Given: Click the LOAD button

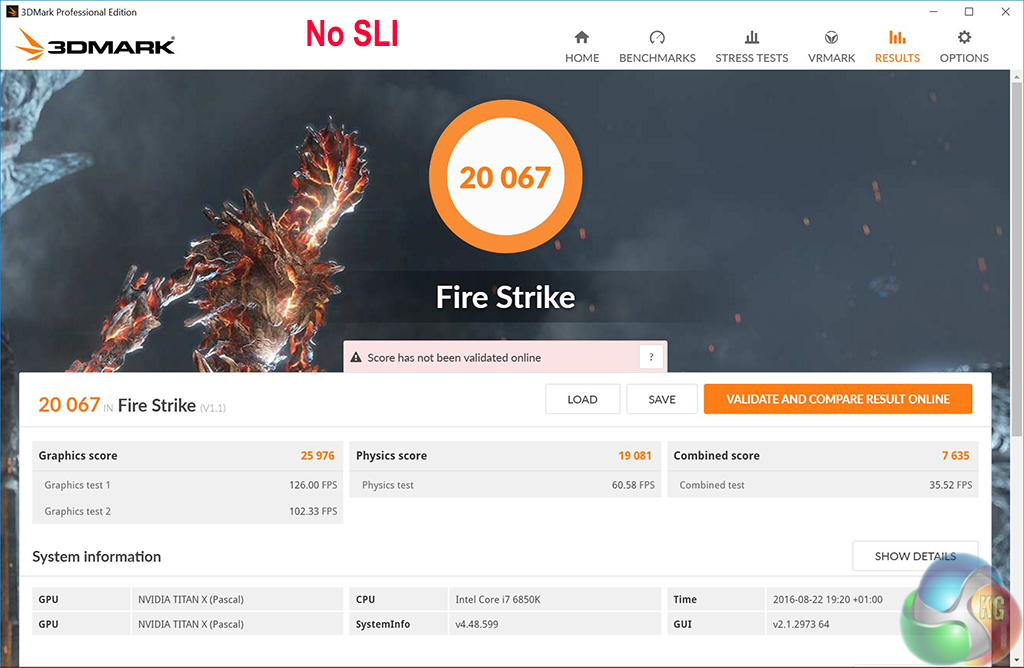Looking at the screenshot, I should point(583,399).
